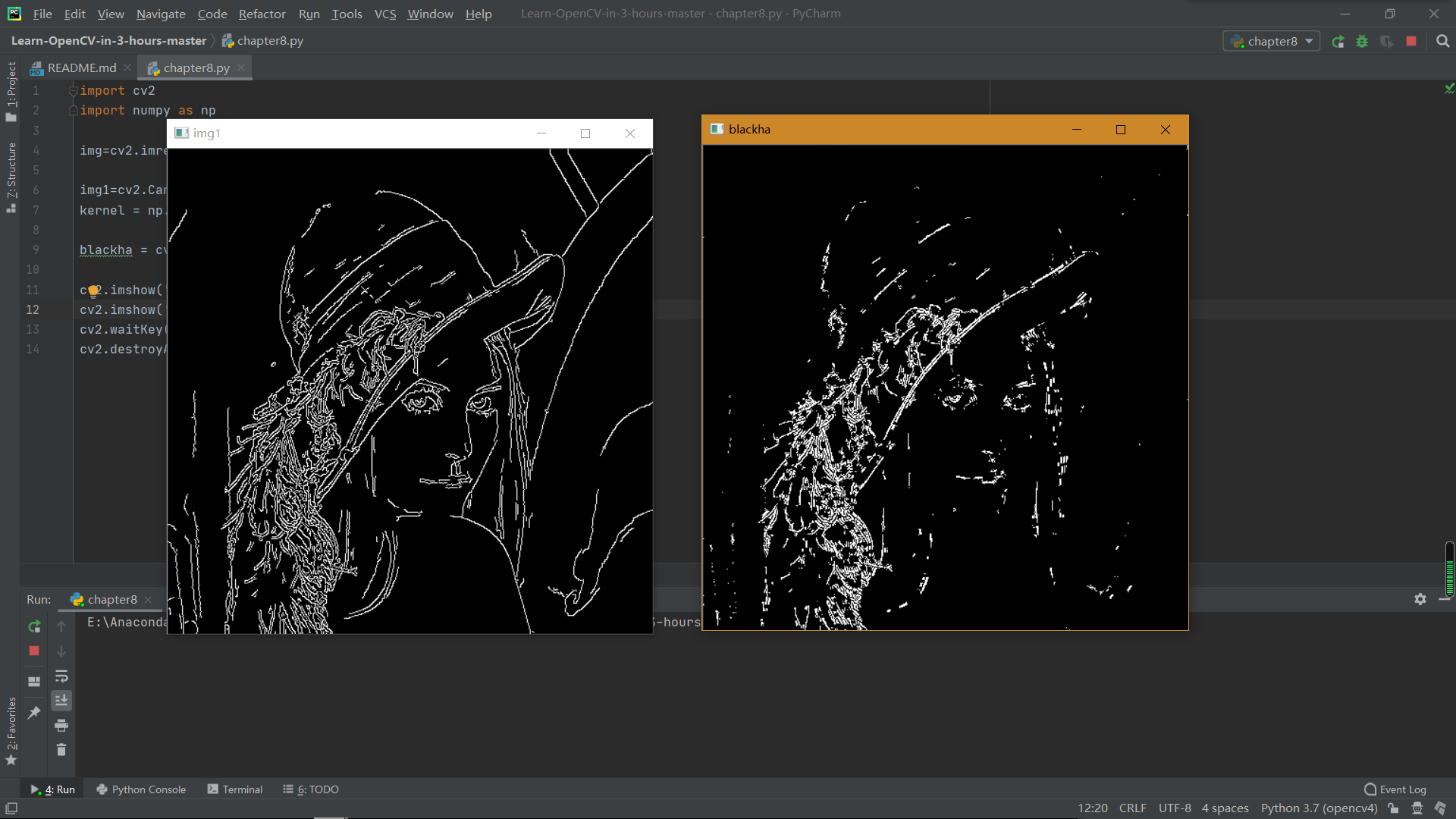1456x819 pixels.
Task: Click the Rerun chapter8 icon in top toolbar
Action: [x=1338, y=42]
